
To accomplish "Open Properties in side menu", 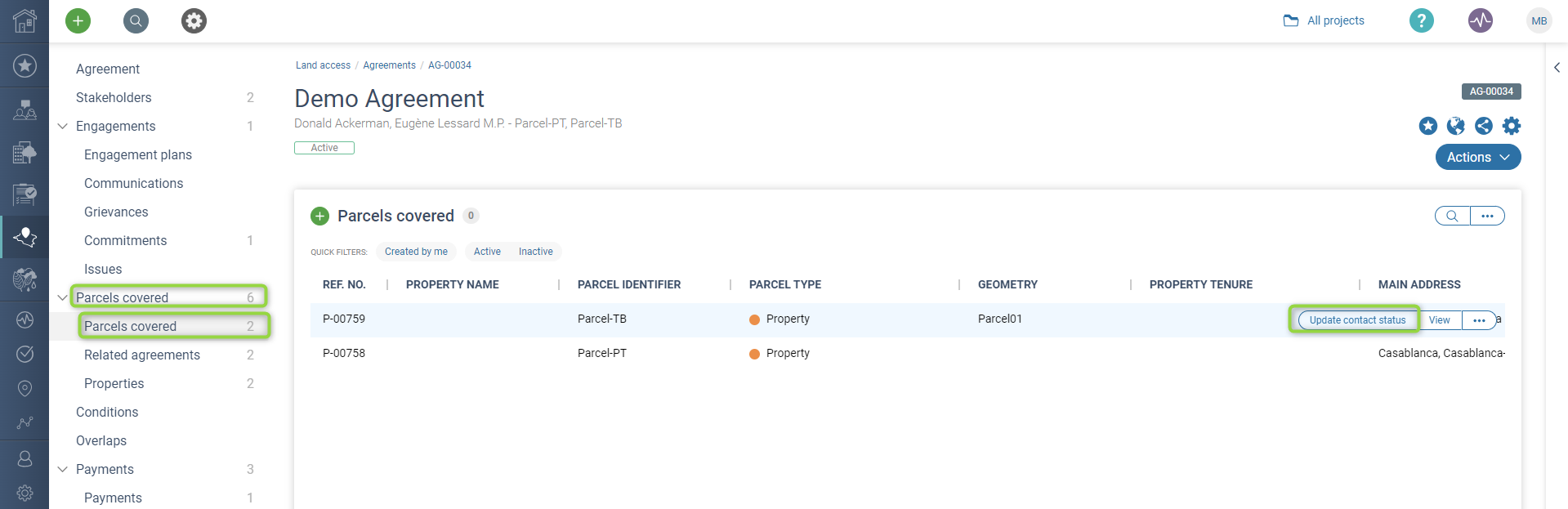I will pyautogui.click(x=114, y=383).
